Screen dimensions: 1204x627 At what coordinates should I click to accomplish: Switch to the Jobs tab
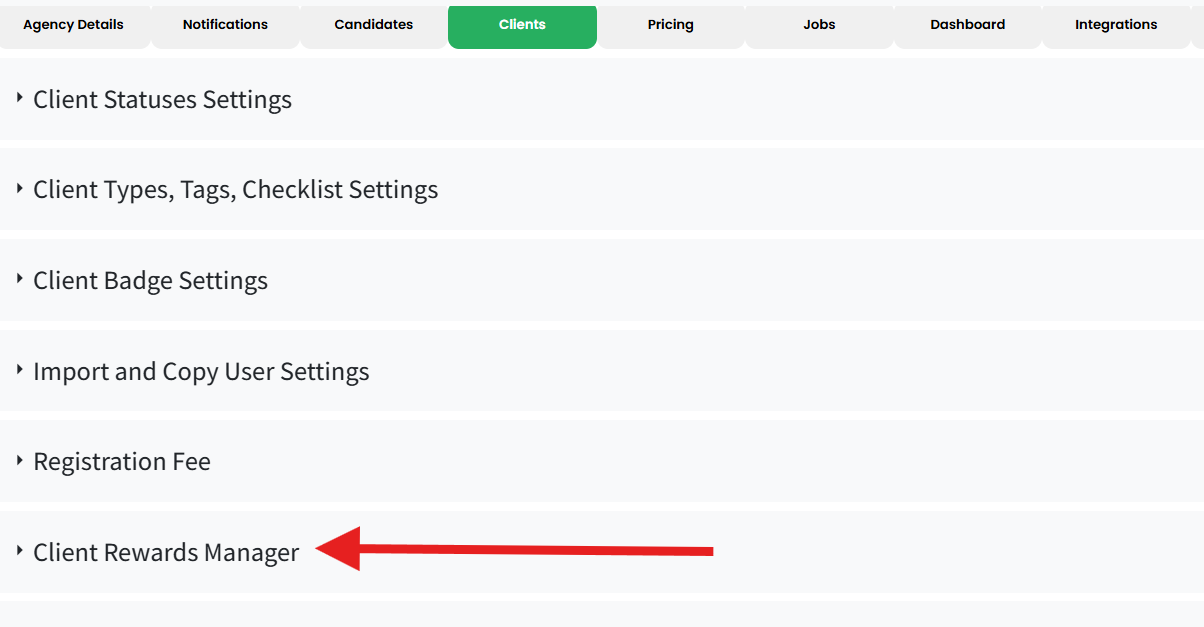(819, 25)
